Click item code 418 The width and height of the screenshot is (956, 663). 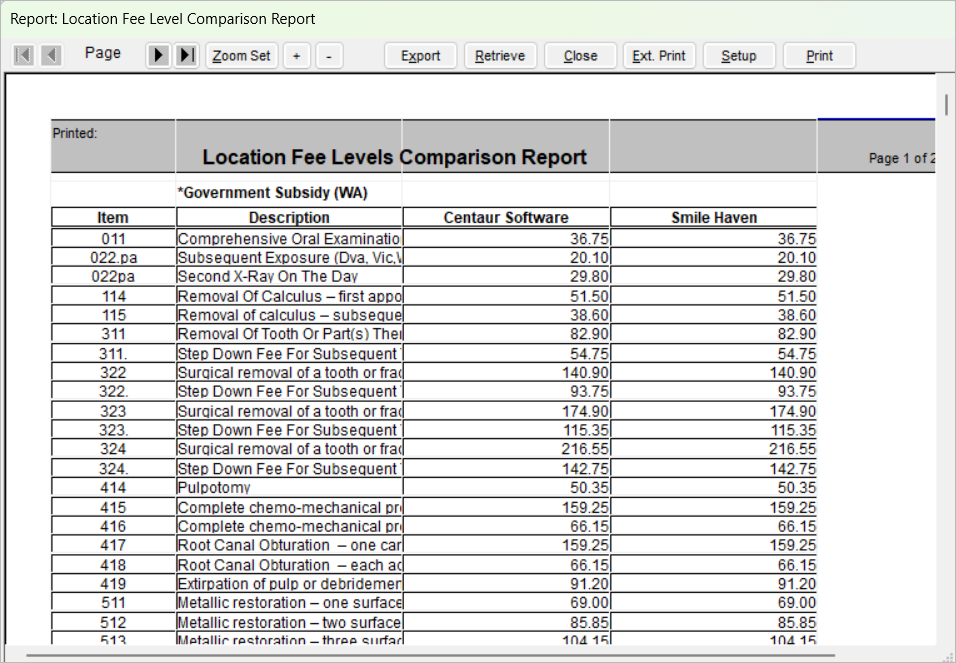113,565
